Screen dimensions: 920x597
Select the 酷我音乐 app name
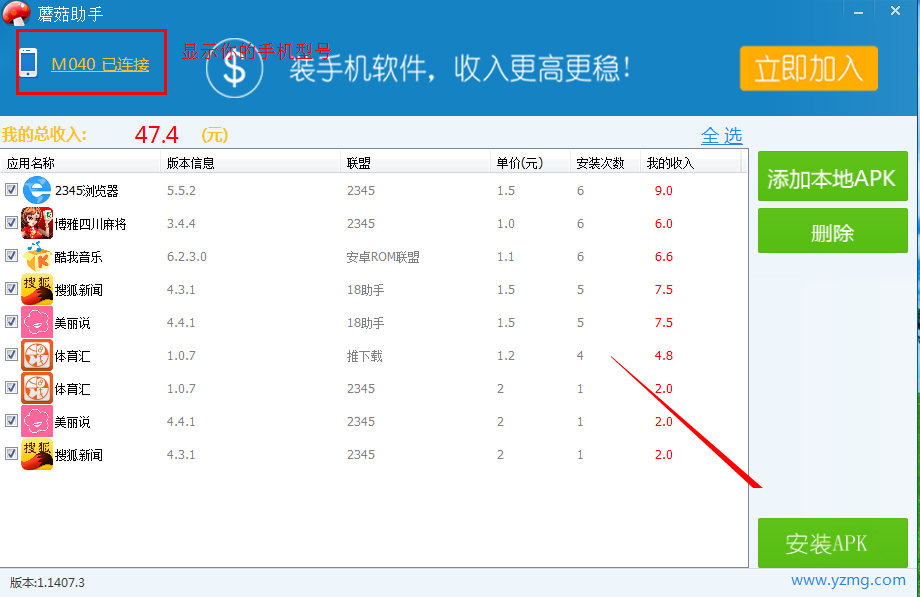[78, 257]
